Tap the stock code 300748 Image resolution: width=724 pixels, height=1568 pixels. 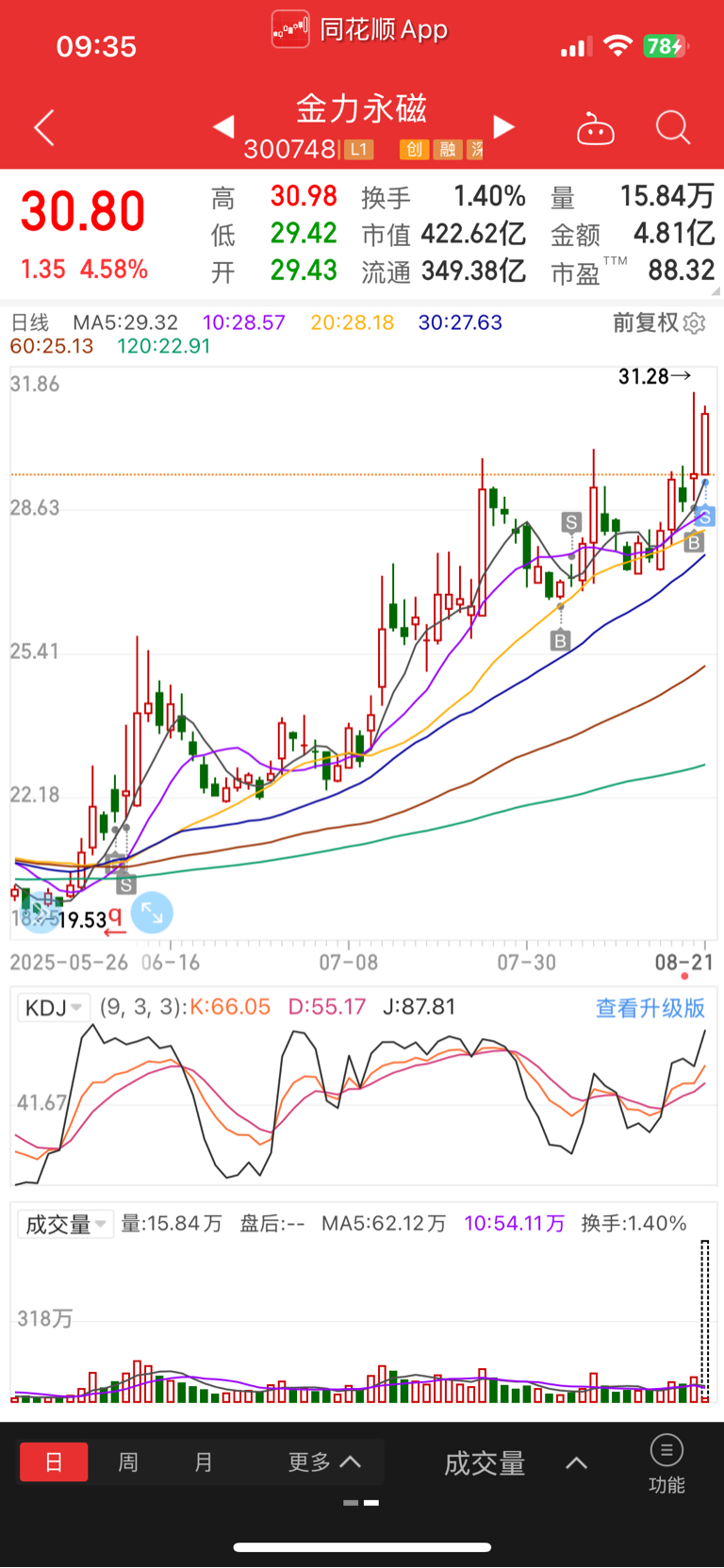pyautogui.click(x=289, y=149)
